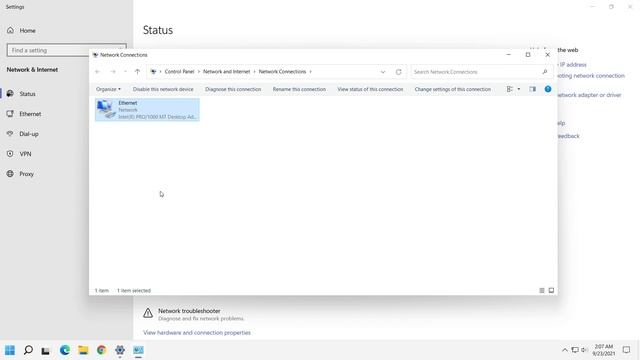Expand the address bar history dropdown
Viewport: 640px width, 360px height.
(x=383, y=72)
